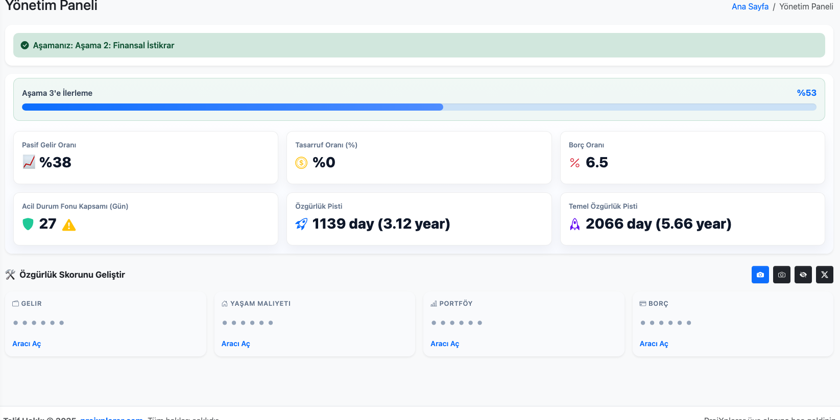Click the red percent icon beside 6.5
840x420 pixels.
[575, 162]
